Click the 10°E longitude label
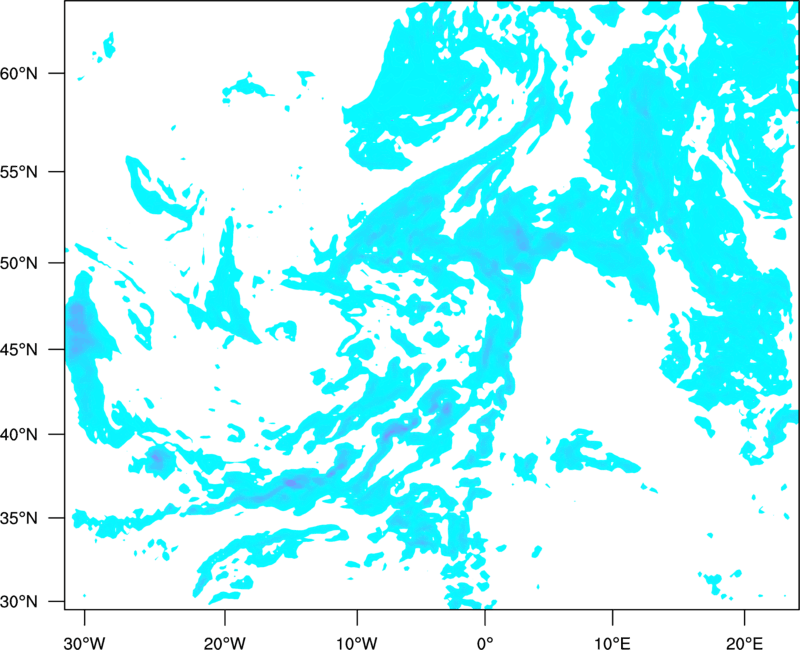The image size is (800, 650). pyautogui.click(x=612, y=643)
